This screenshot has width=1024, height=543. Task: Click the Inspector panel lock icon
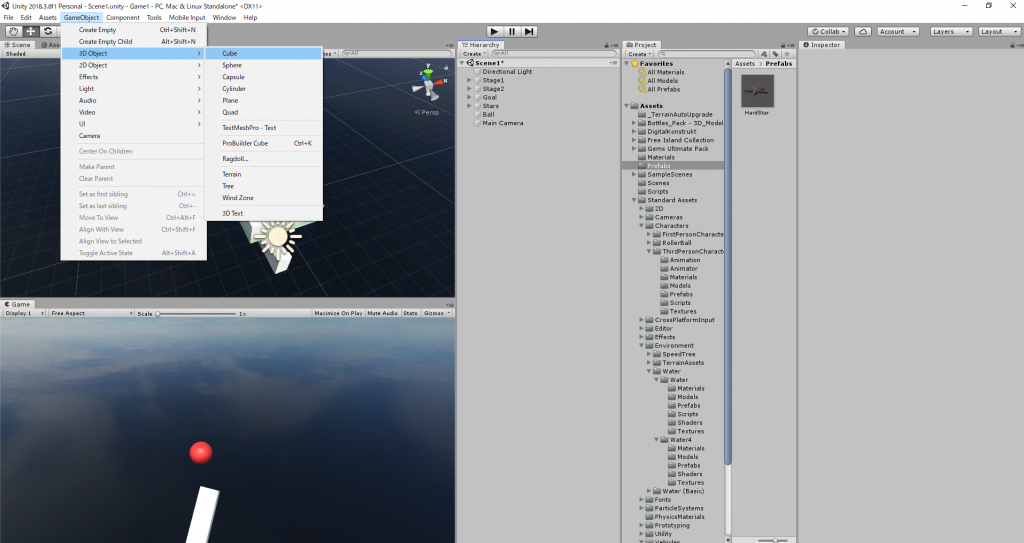[1012, 45]
